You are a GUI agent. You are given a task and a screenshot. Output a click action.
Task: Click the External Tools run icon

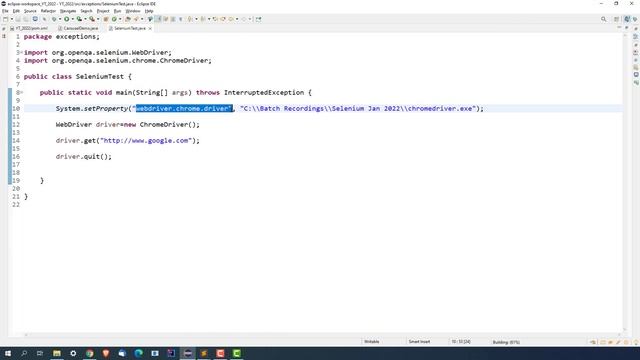[x=92, y=19]
